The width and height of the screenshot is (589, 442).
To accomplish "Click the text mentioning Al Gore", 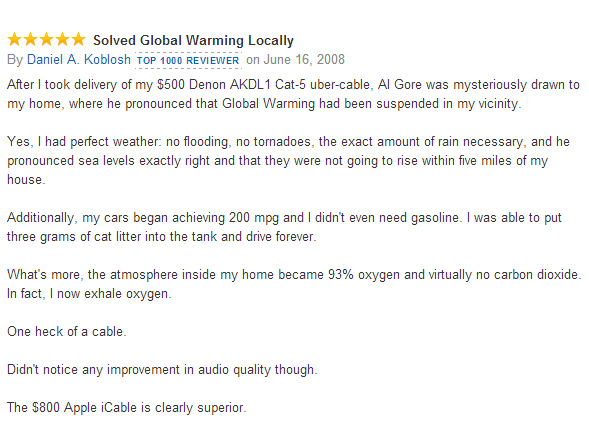I will [396, 84].
